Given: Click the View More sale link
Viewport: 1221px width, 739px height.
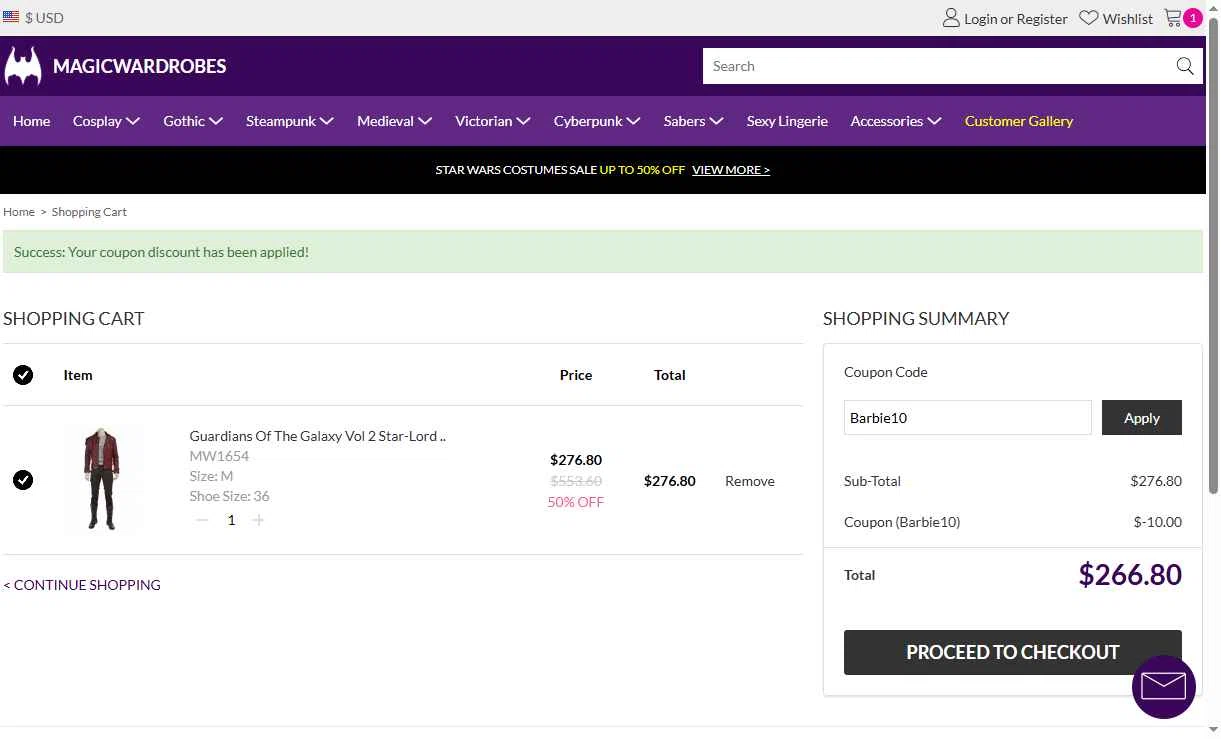Looking at the screenshot, I should (x=731, y=170).
